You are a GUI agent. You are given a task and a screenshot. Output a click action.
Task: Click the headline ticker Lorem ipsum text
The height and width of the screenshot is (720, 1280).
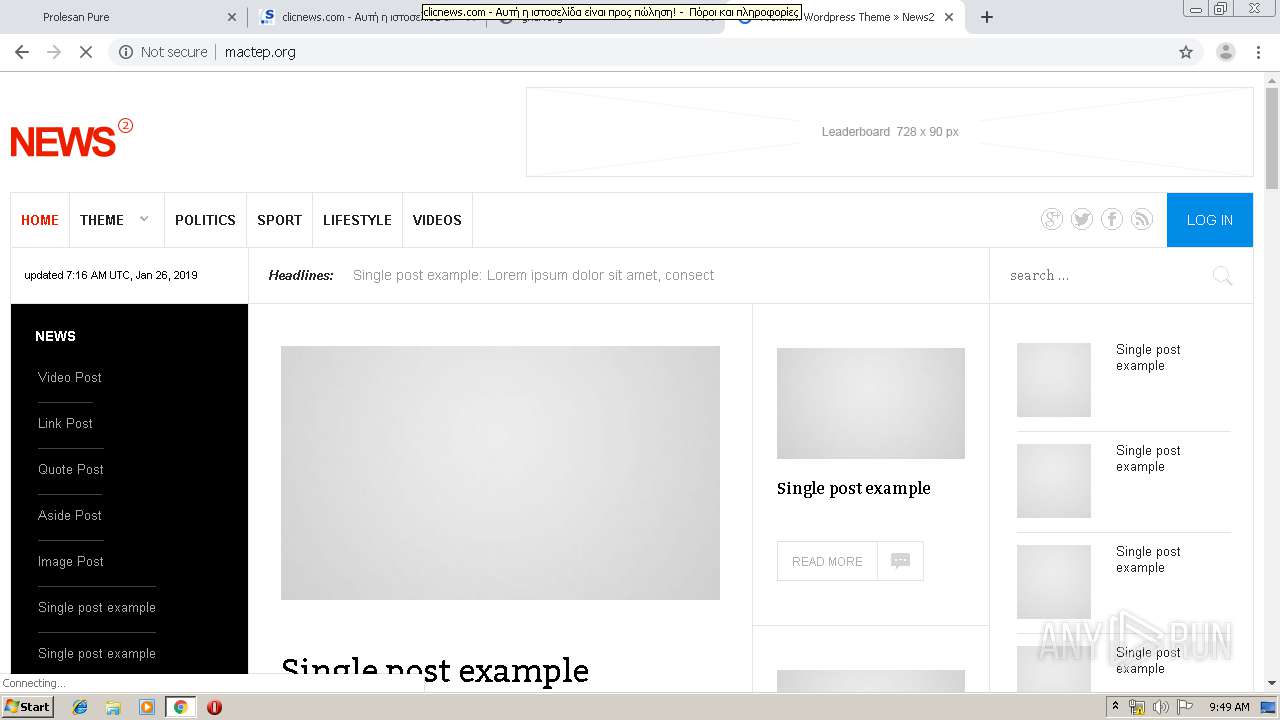[x=533, y=275]
